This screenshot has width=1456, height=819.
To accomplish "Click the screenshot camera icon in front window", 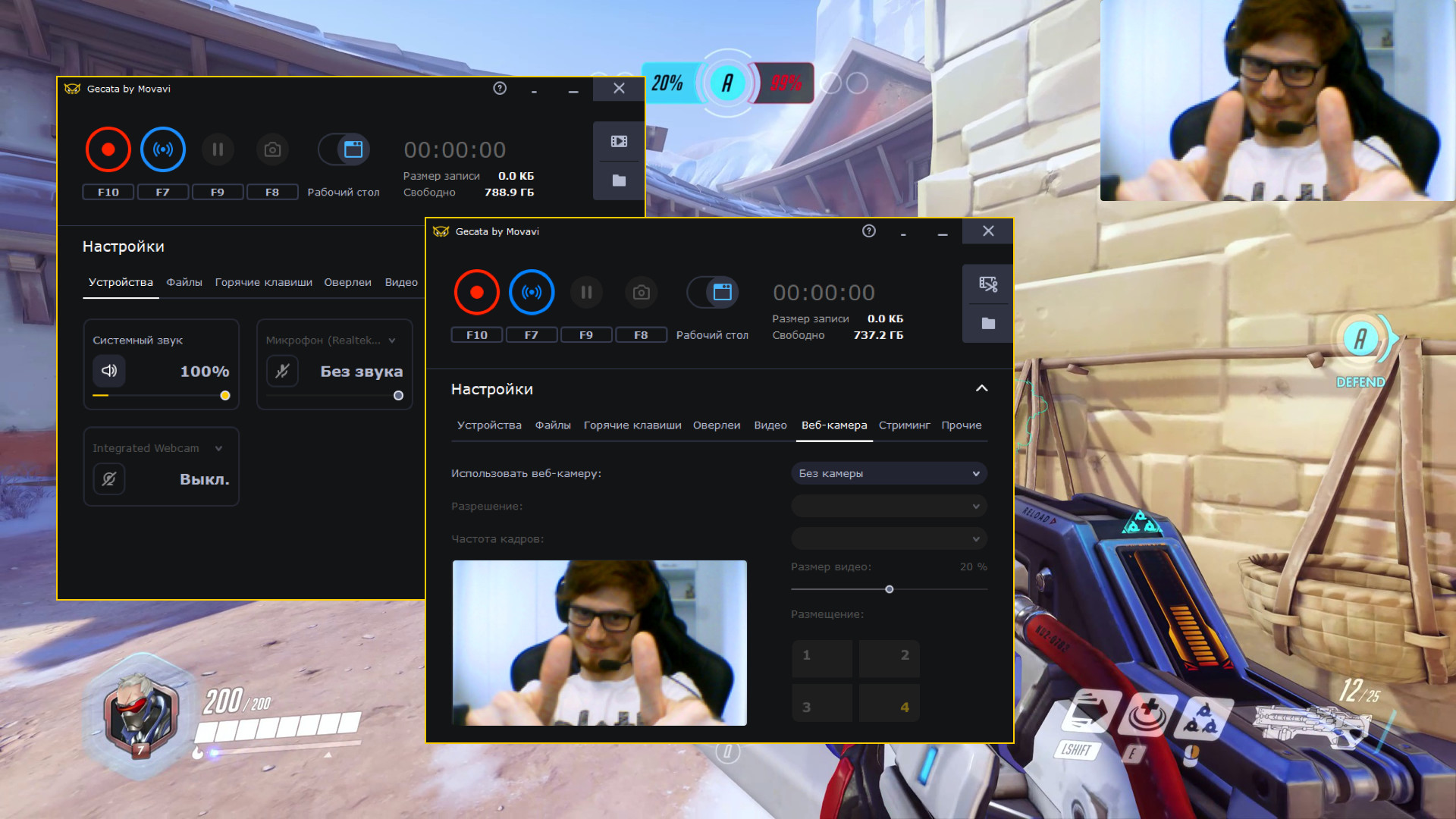I will tap(641, 292).
